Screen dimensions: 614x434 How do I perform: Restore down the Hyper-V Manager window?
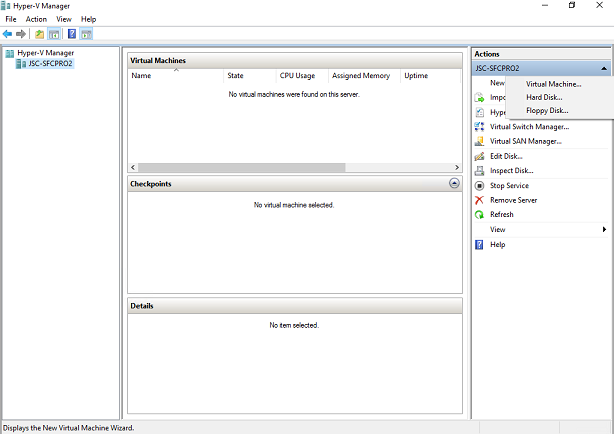tap(572, 5)
